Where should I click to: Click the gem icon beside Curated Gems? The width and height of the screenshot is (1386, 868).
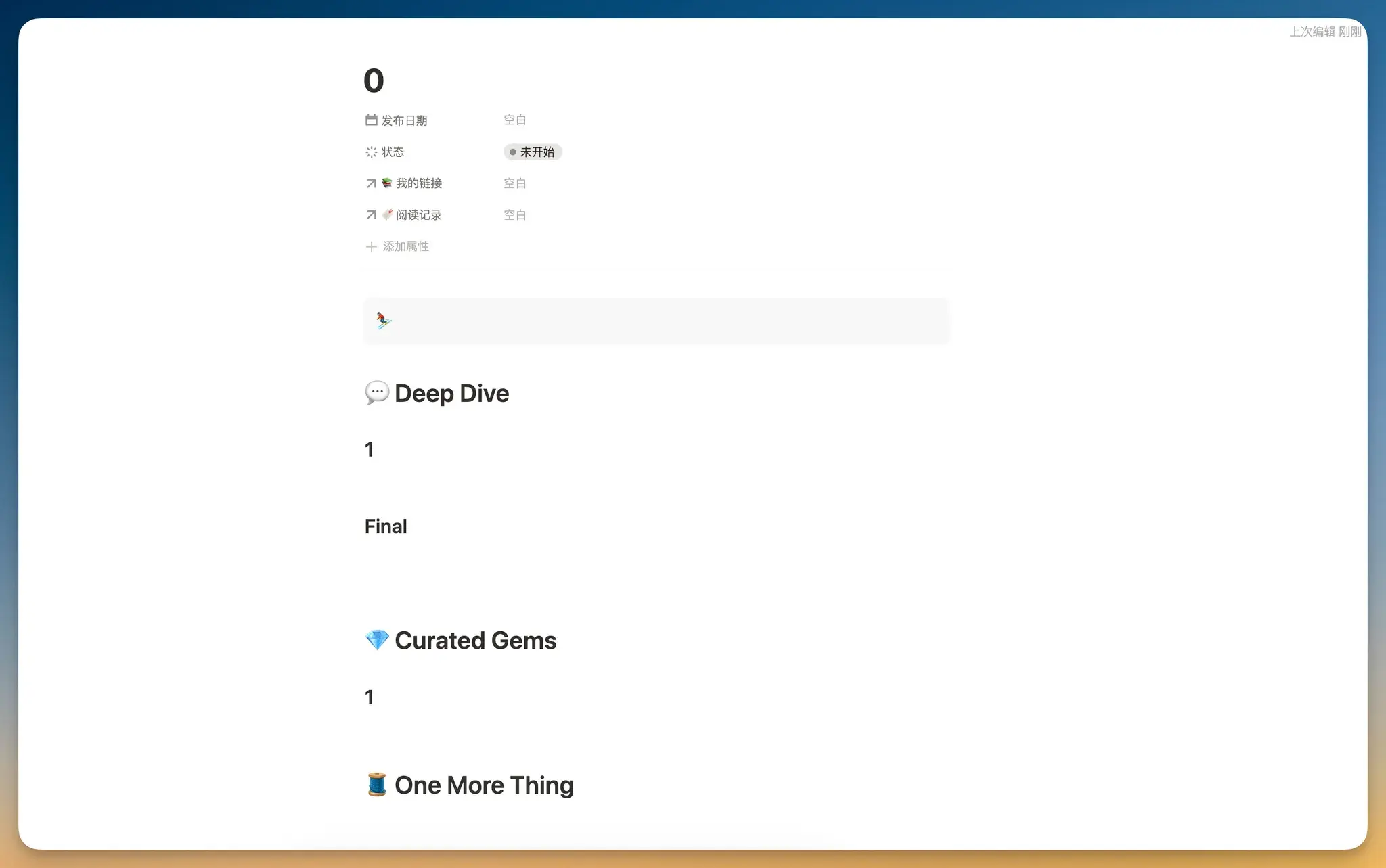coord(377,640)
